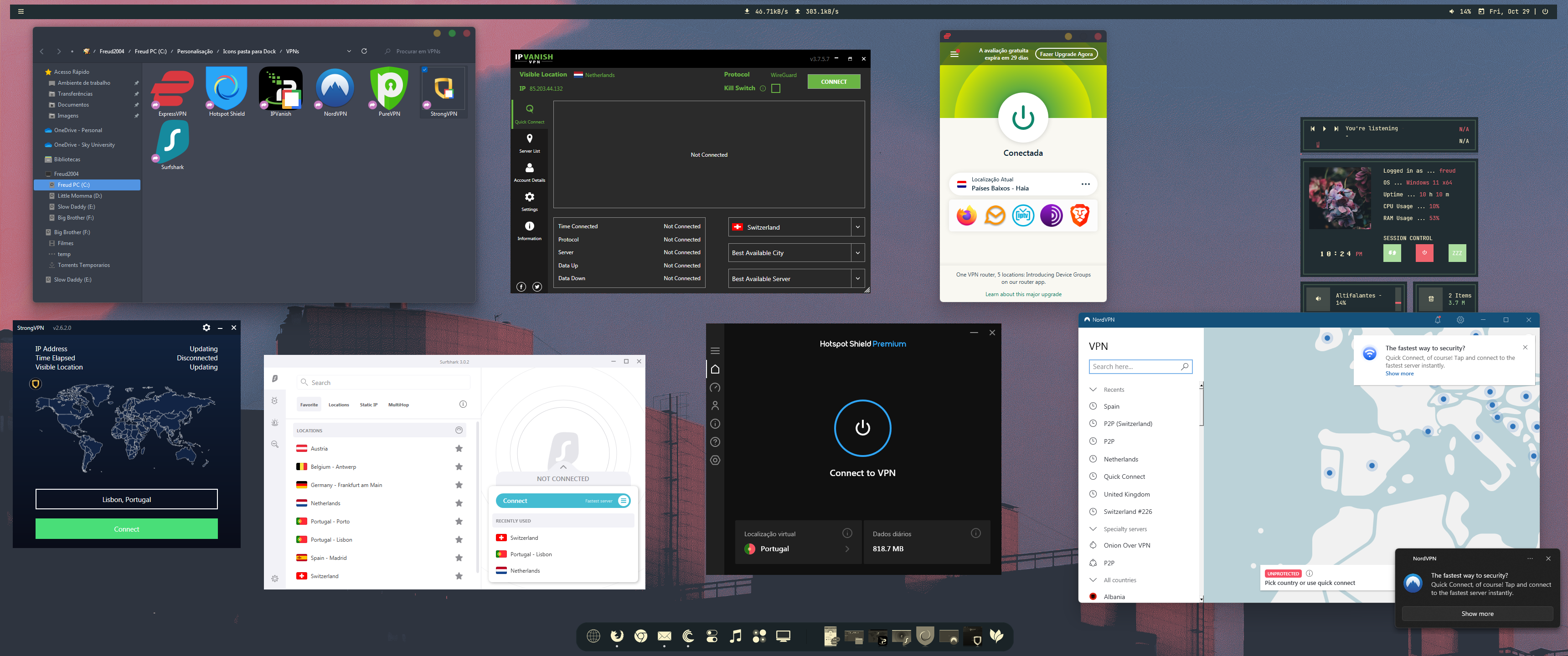Screen dimensions: 1568x656
Task: Open IPVanish Server List icon
Action: point(529,142)
